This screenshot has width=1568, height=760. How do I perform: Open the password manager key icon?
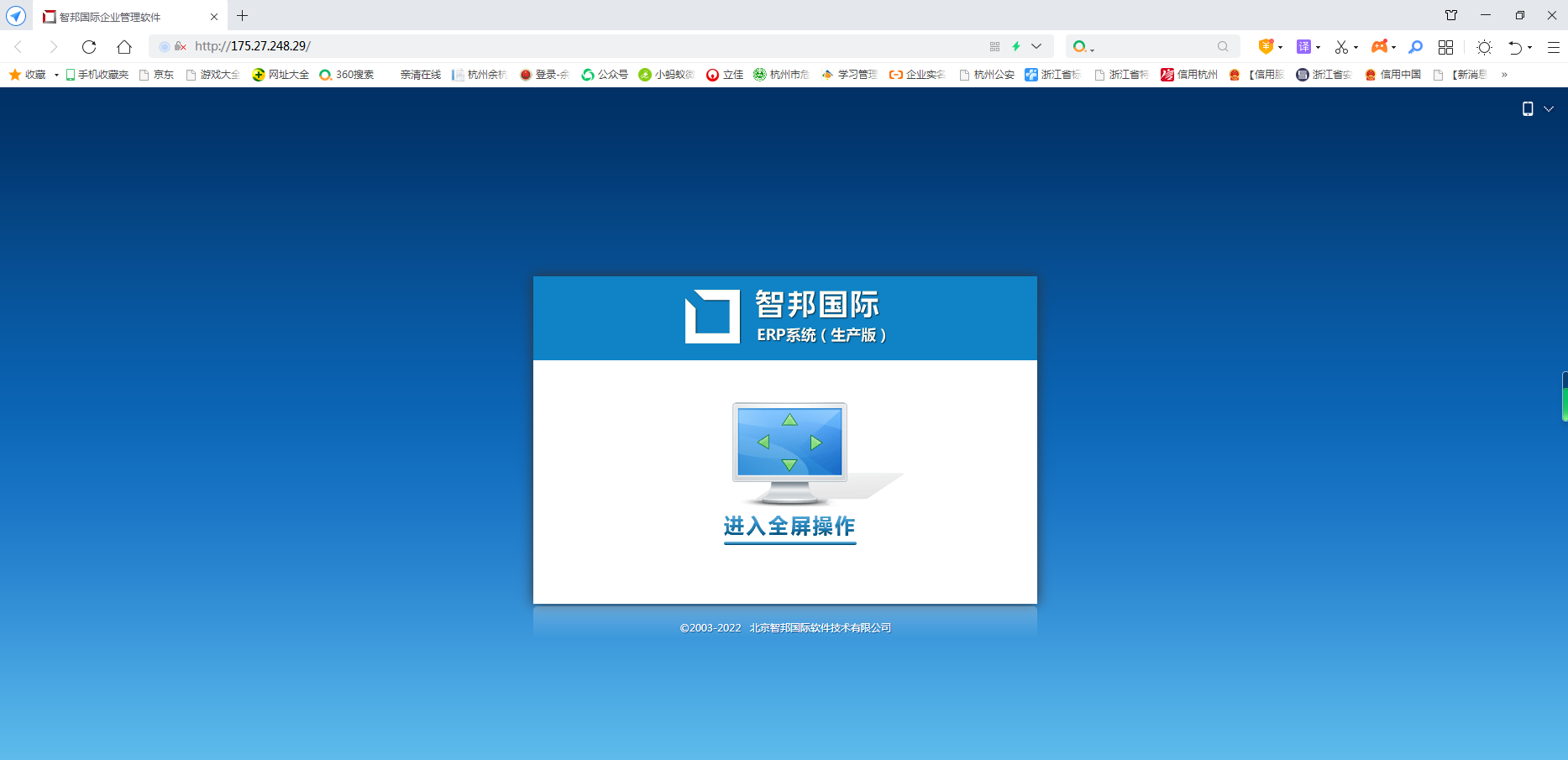1416,46
